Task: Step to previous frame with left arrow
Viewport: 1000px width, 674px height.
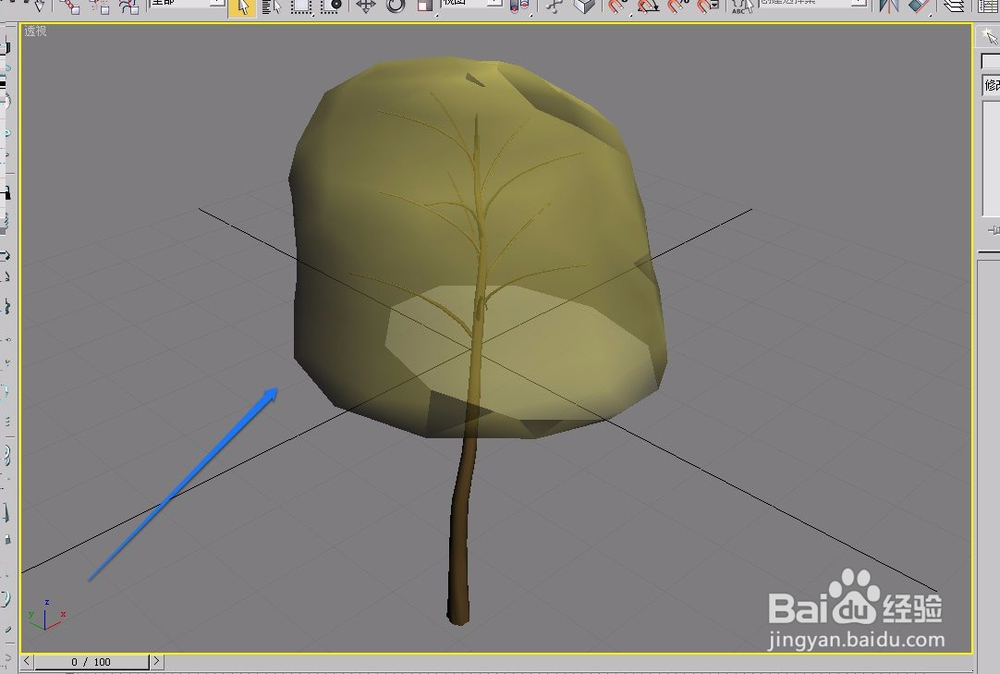Action: (27, 661)
